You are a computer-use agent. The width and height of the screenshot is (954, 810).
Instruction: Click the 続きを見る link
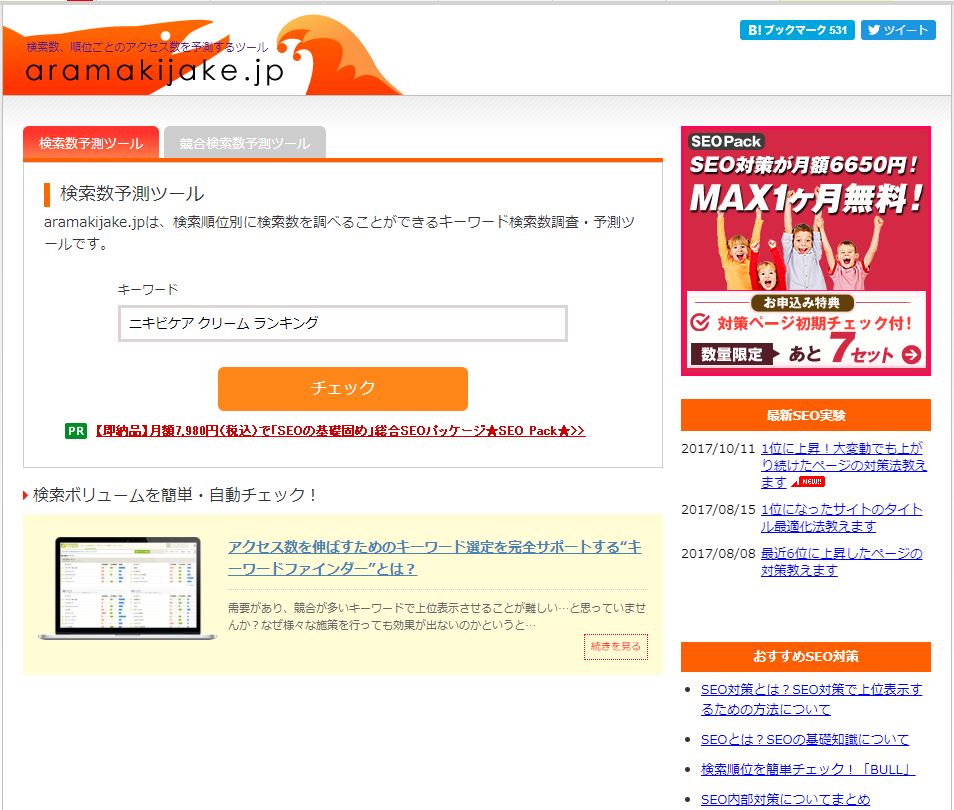[x=614, y=648]
